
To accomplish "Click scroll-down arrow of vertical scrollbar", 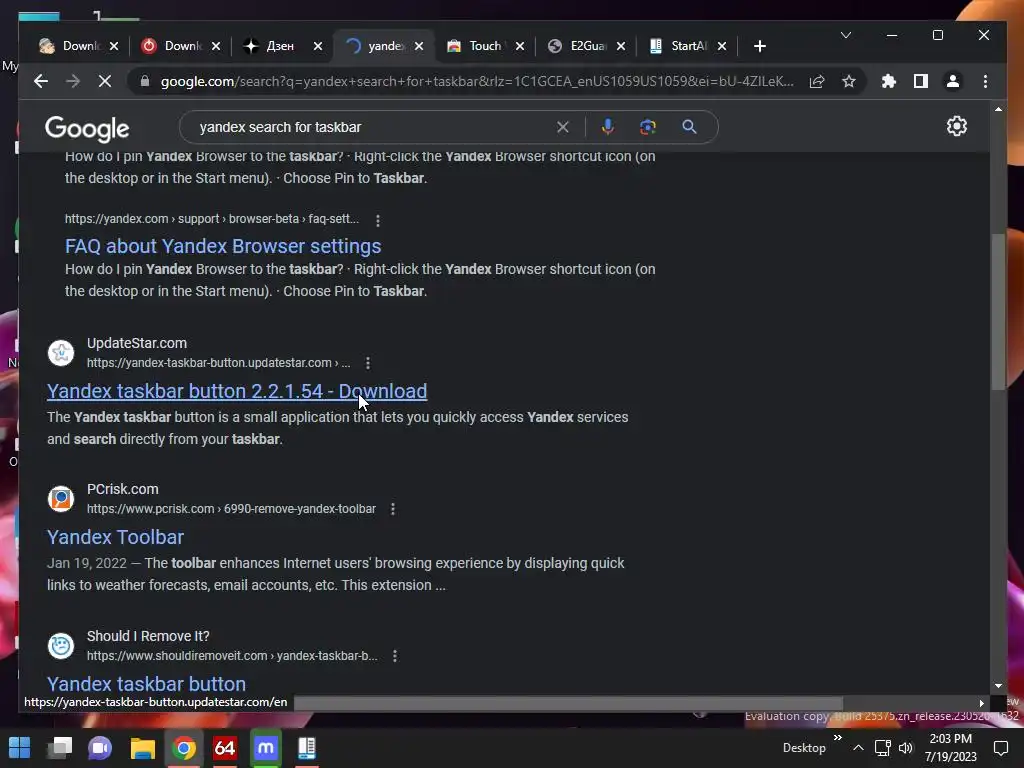I will pyautogui.click(x=998, y=686).
